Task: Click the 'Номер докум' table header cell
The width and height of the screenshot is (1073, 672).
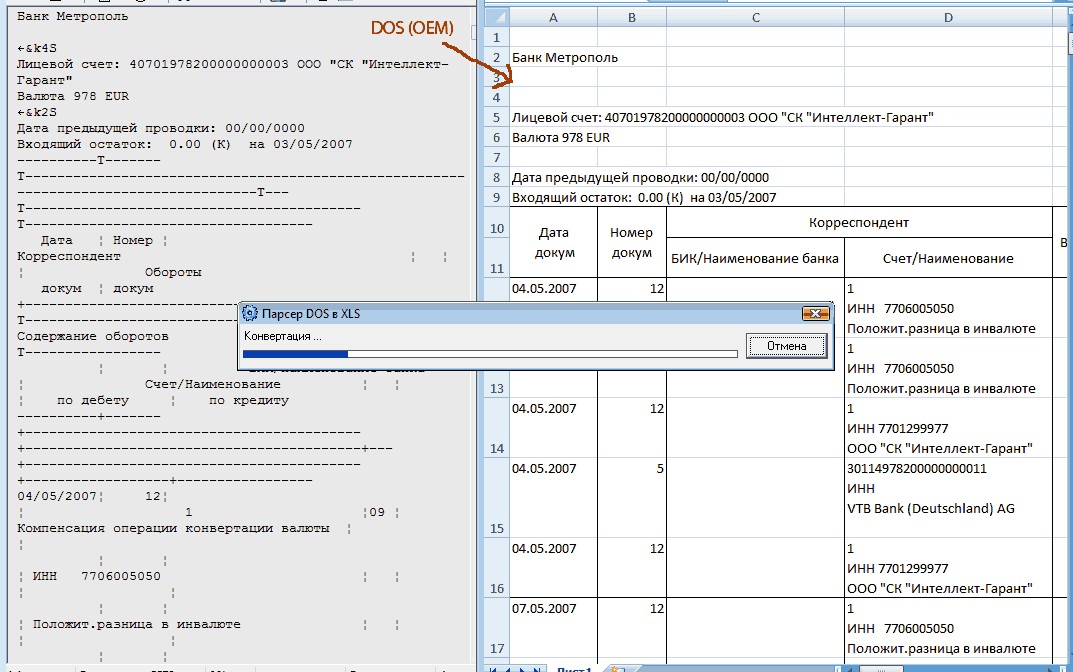Action: pos(632,242)
